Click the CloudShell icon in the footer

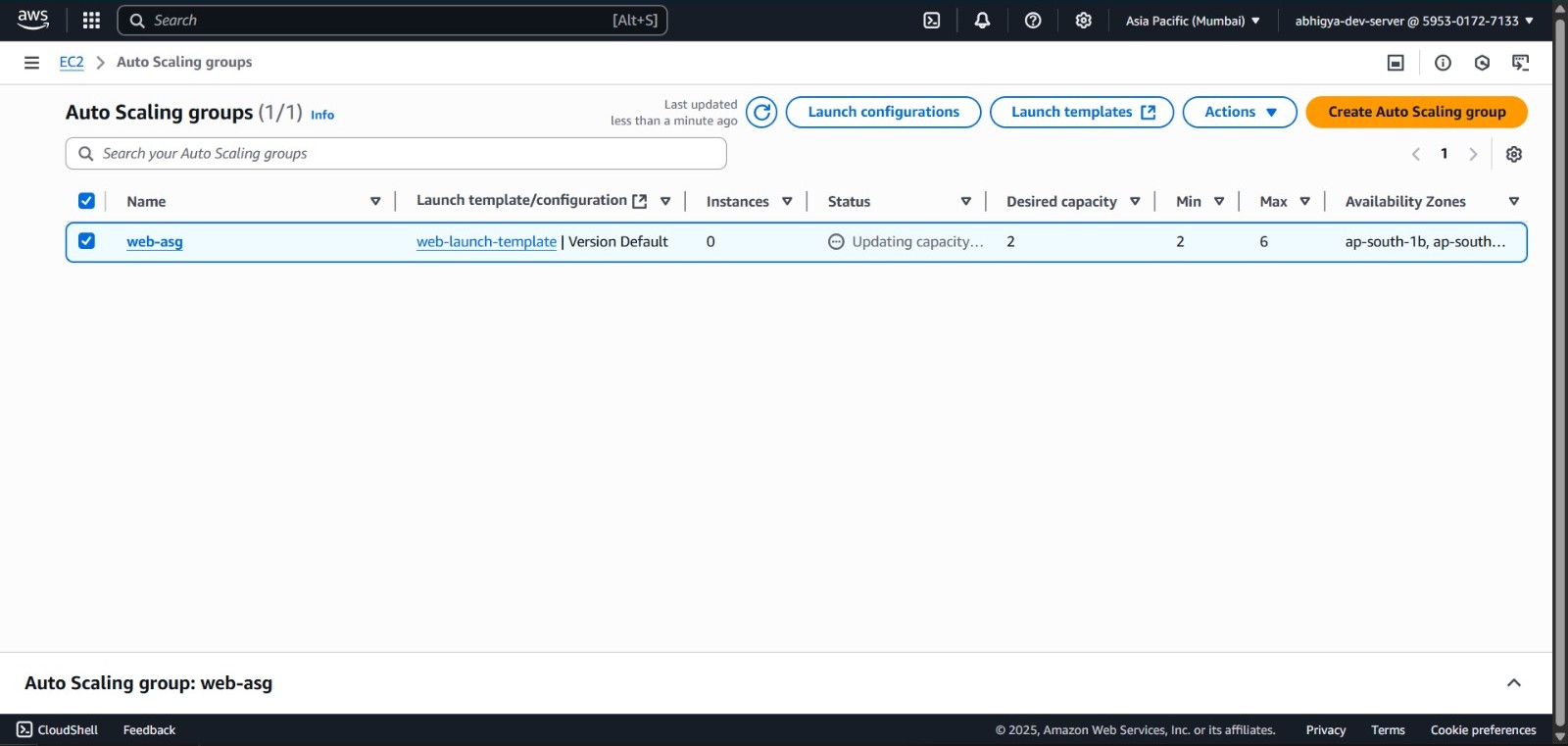click(x=24, y=729)
